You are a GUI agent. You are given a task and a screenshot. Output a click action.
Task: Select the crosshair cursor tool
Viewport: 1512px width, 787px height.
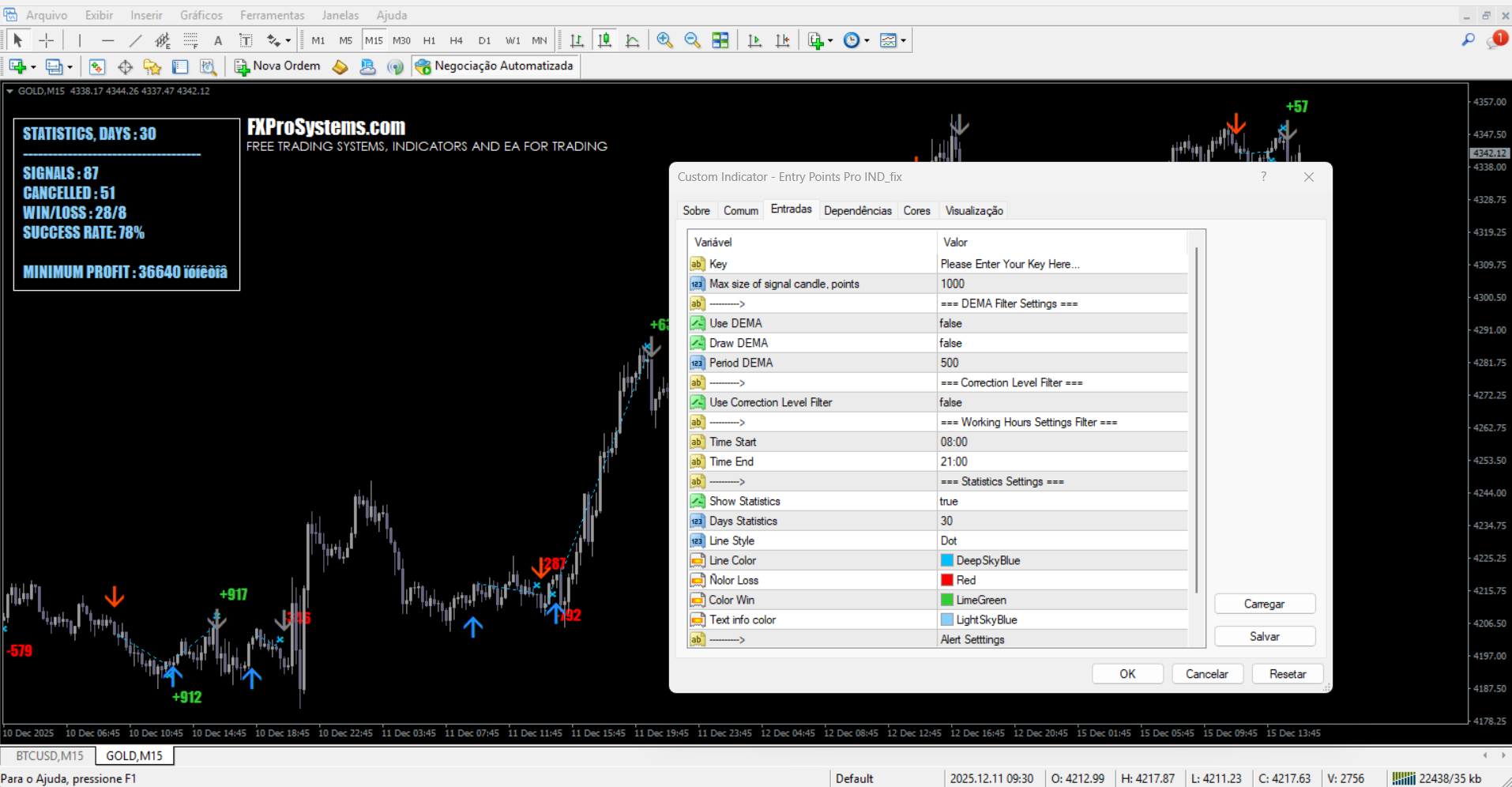47,40
